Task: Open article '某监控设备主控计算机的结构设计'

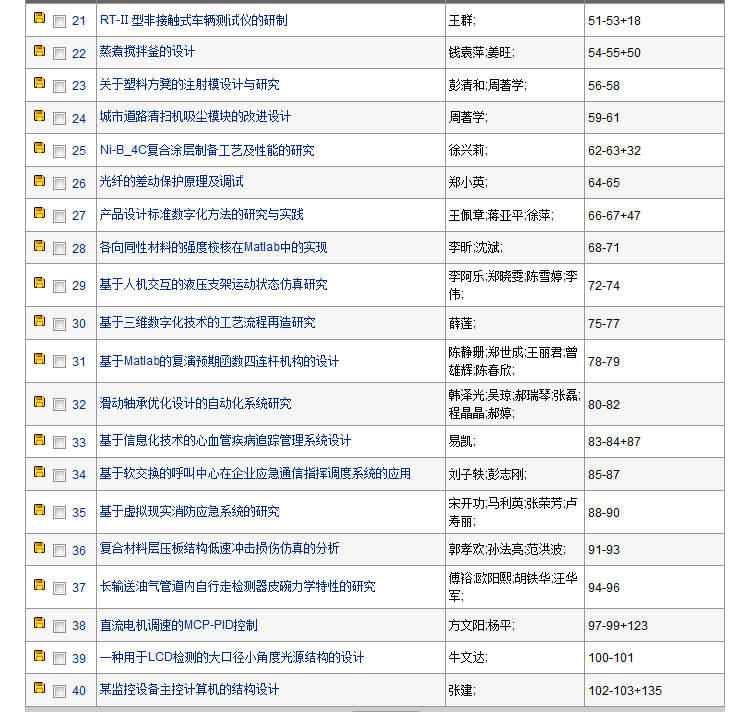Action: click(189, 689)
